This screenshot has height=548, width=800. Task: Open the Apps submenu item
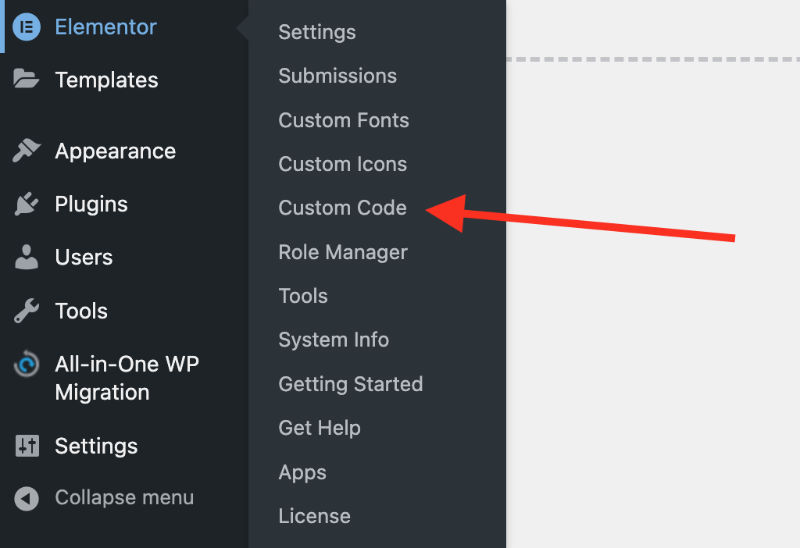[303, 473]
